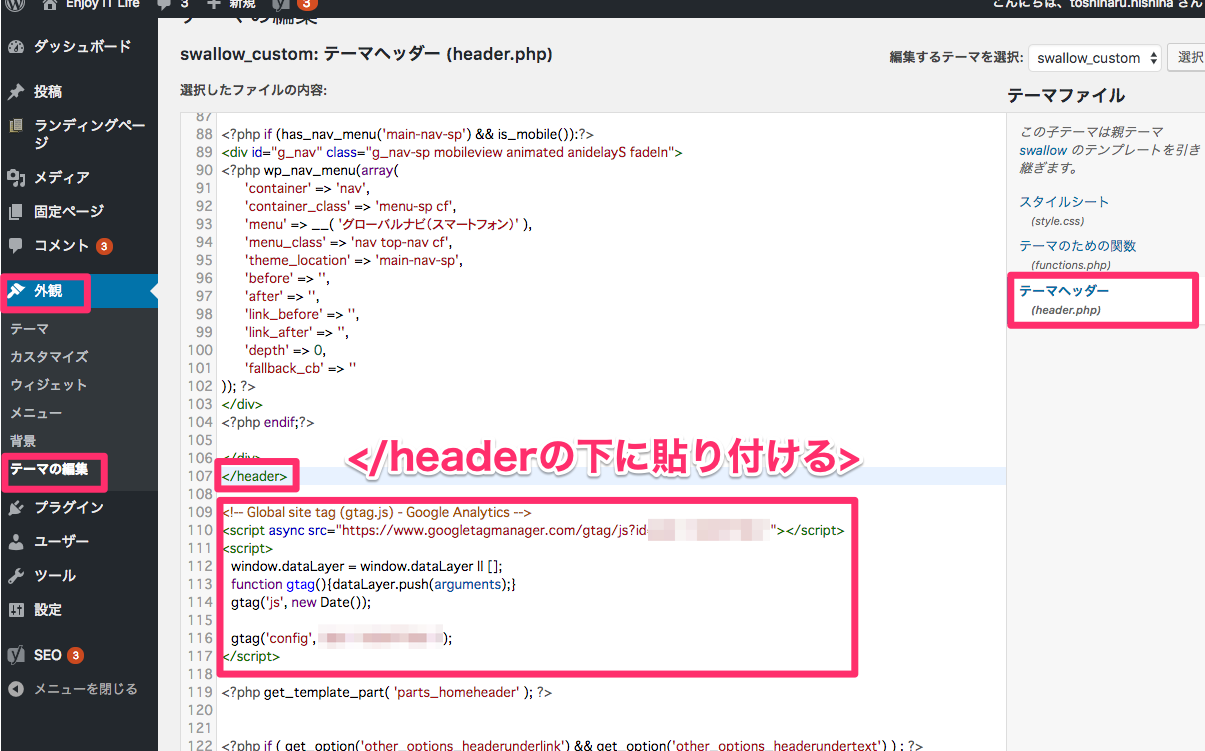
Task: Open the スタイルシート theme file link
Action: coord(1064,202)
